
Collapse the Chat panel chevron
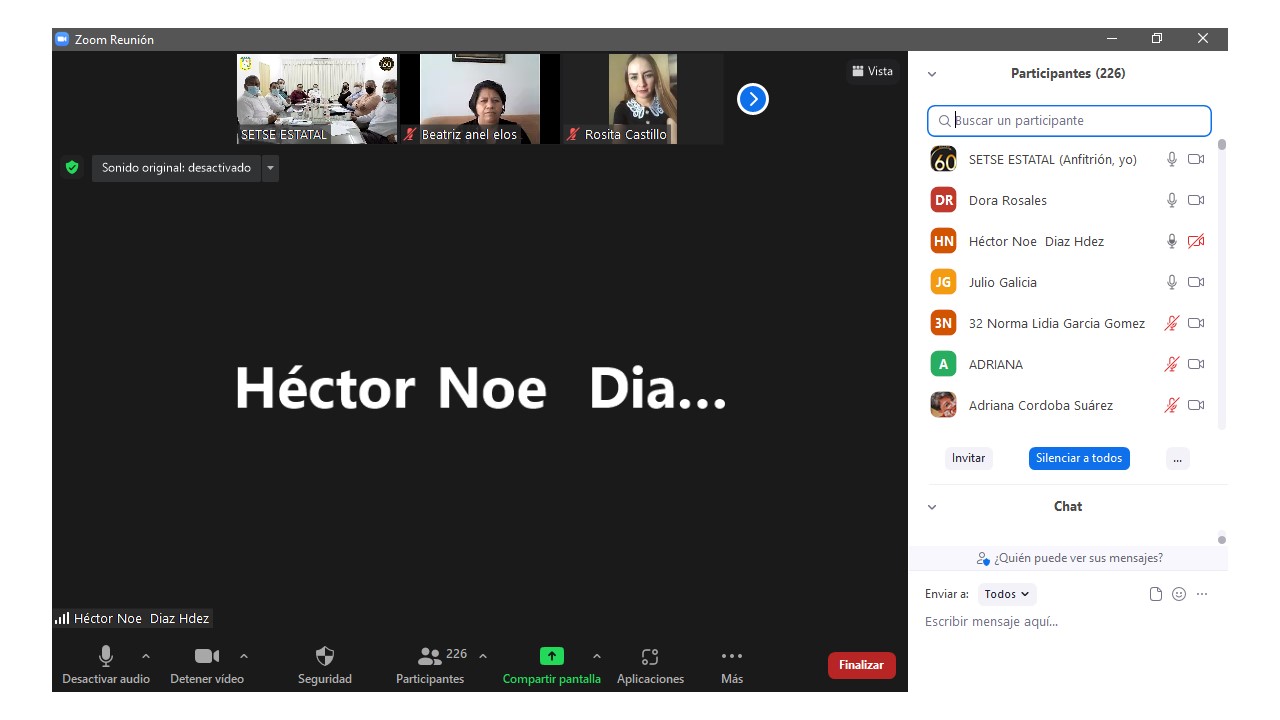tap(932, 507)
